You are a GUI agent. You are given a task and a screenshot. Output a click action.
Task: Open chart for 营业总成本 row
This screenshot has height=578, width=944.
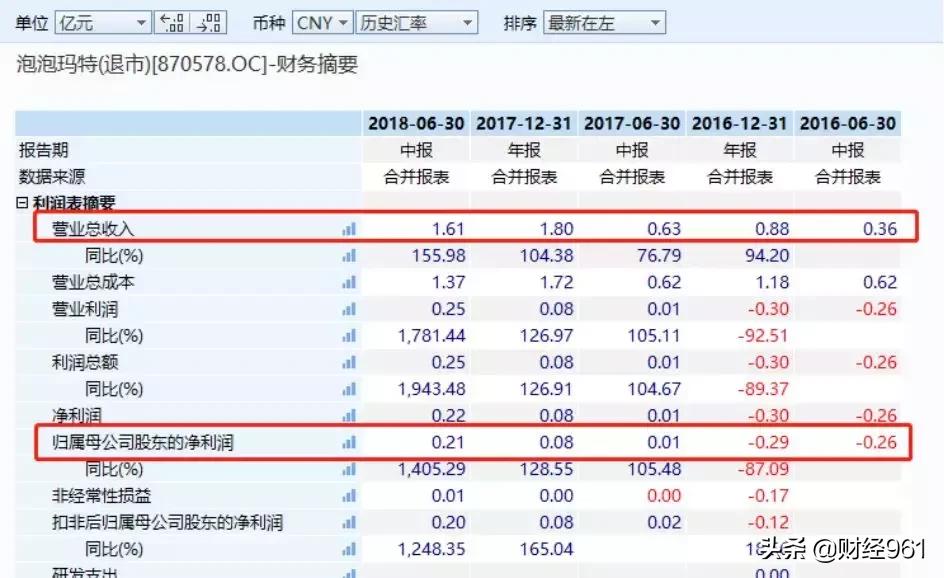[347, 283]
